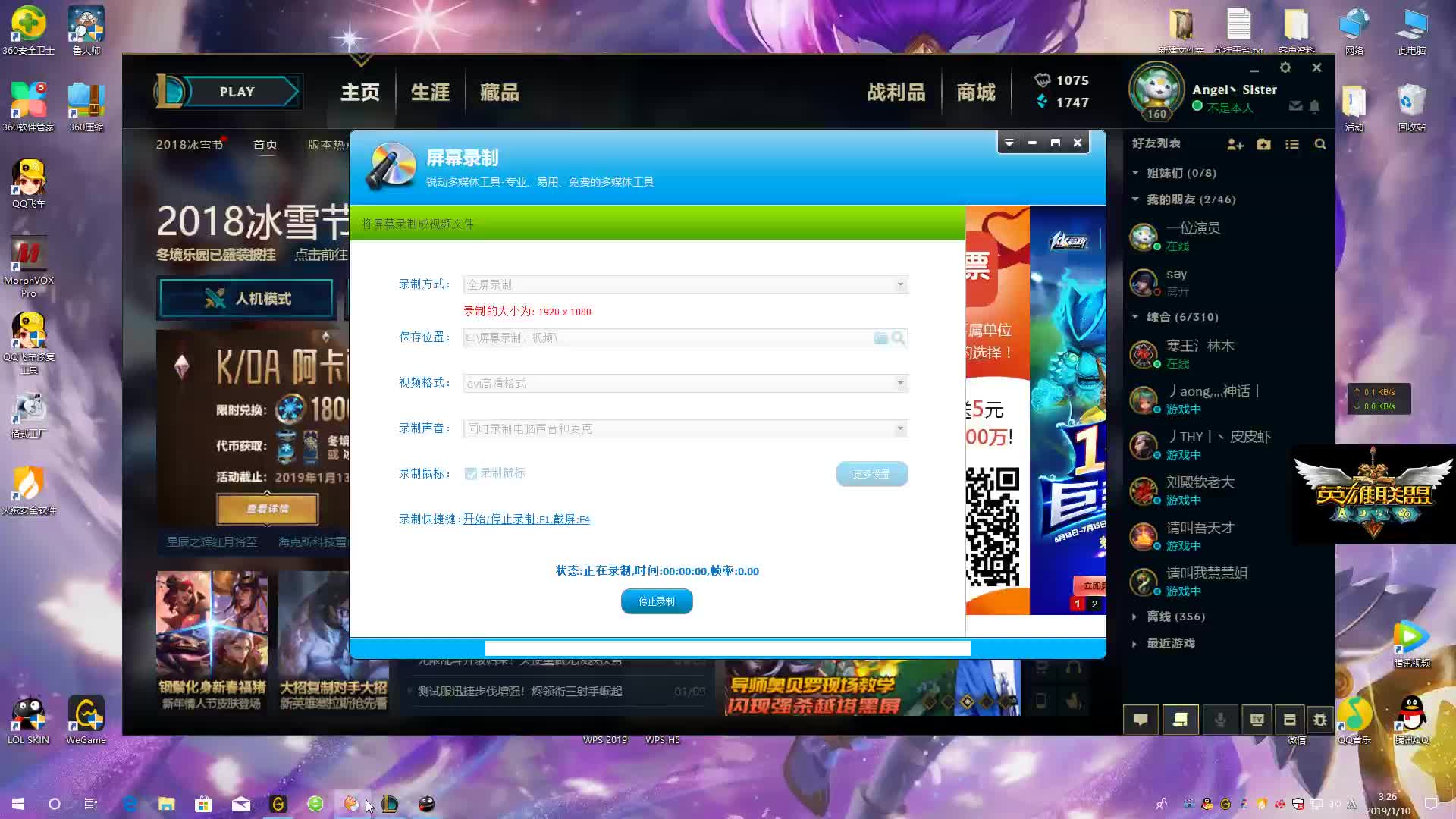Open the 录制方式 dropdown
Screen dimensions: 1456x819
pos(899,284)
